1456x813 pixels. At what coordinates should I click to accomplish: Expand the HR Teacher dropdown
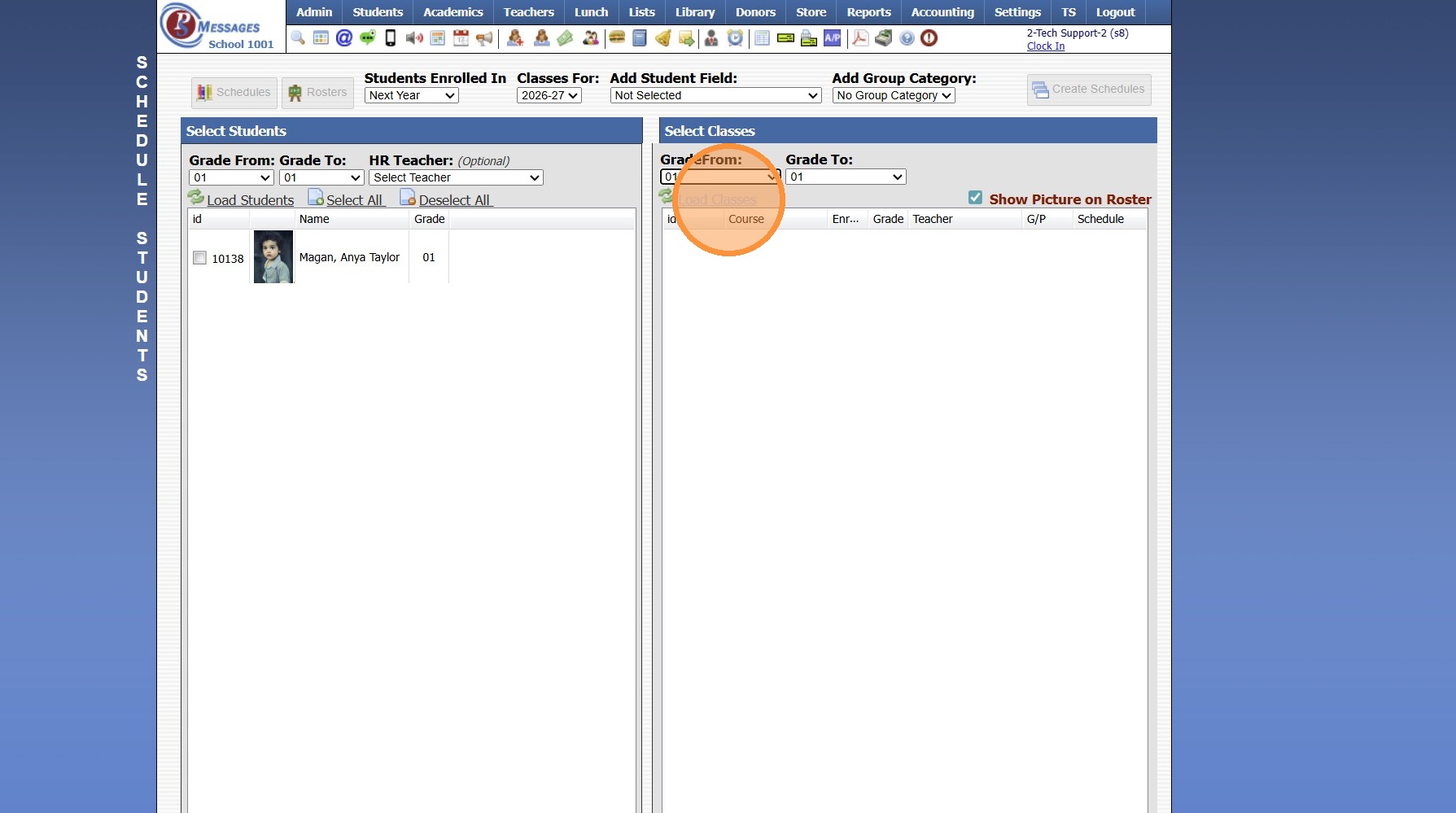[x=456, y=177]
